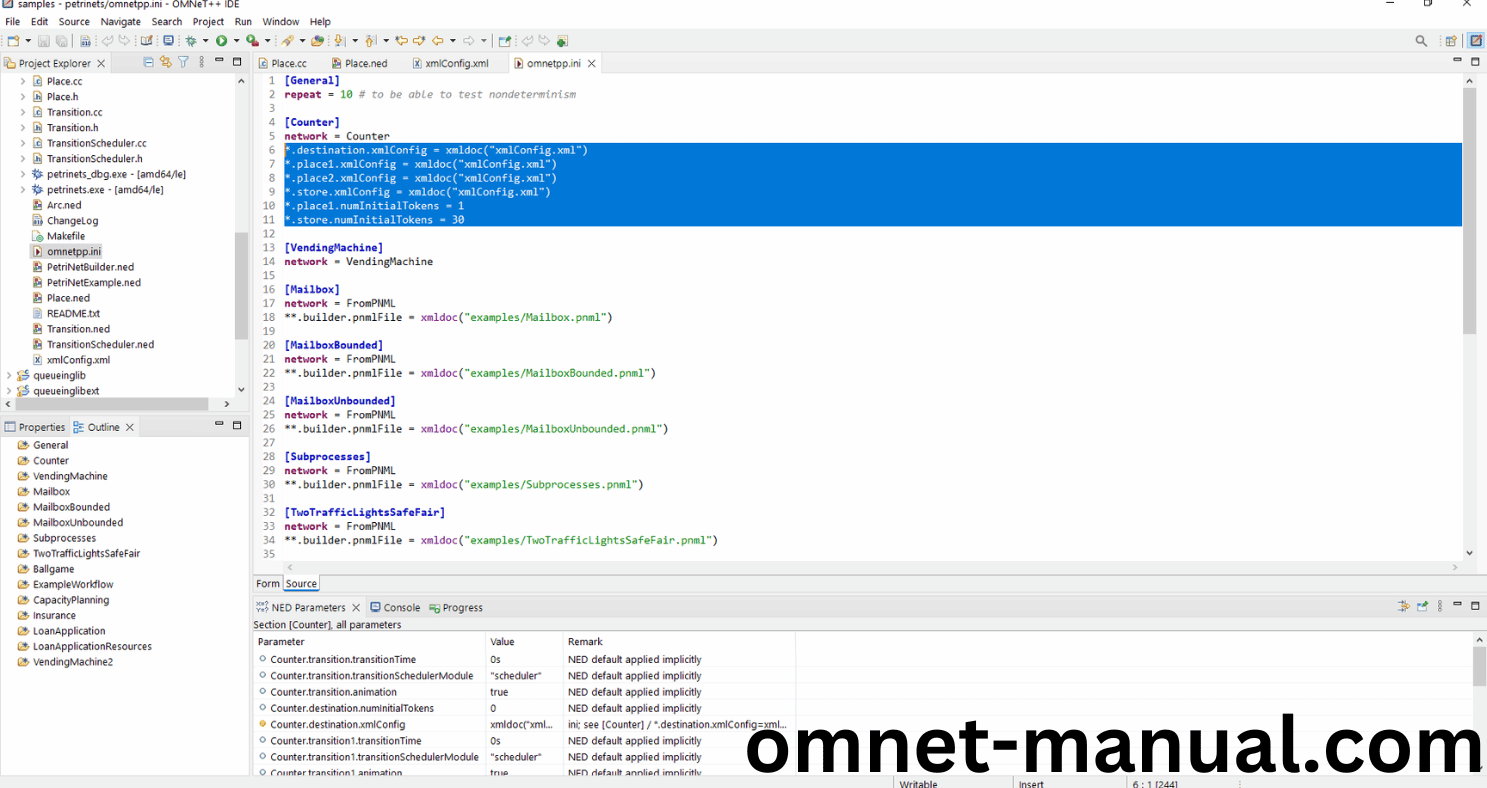Screen dimensions: 1487x788
Task: Click the green Run button in toolbar
Action: click(x=221, y=41)
